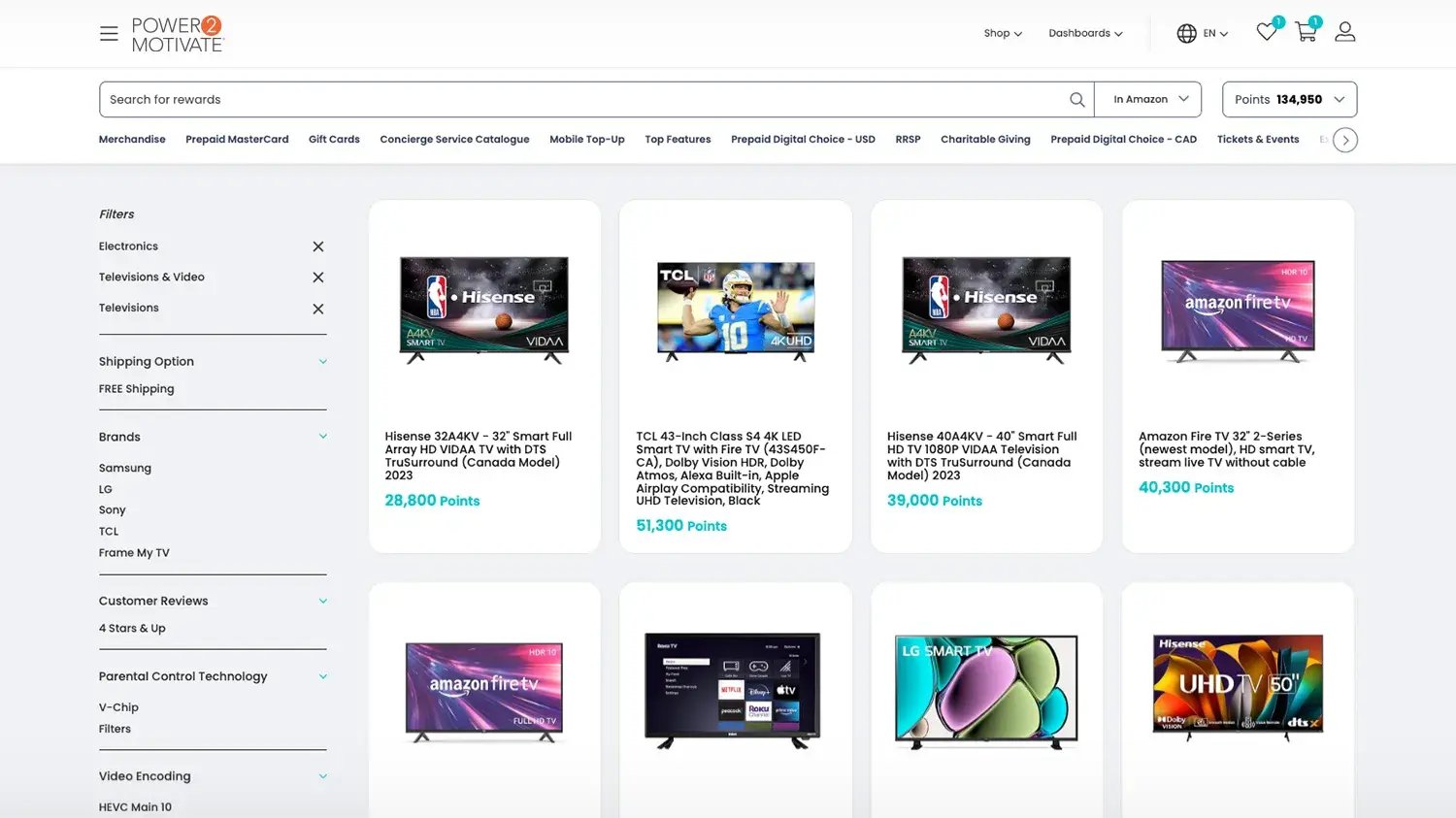Click the Search for rewards field
Viewport: 1456px width, 818px height.
[582, 100]
